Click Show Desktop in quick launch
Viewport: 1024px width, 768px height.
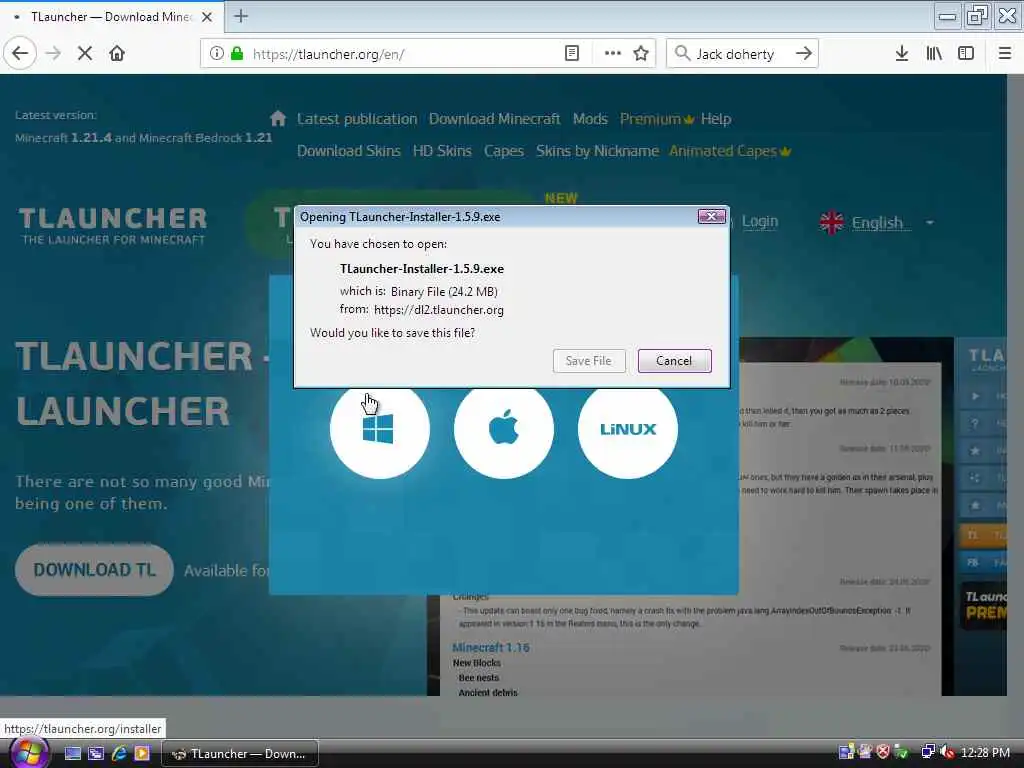click(x=72, y=753)
